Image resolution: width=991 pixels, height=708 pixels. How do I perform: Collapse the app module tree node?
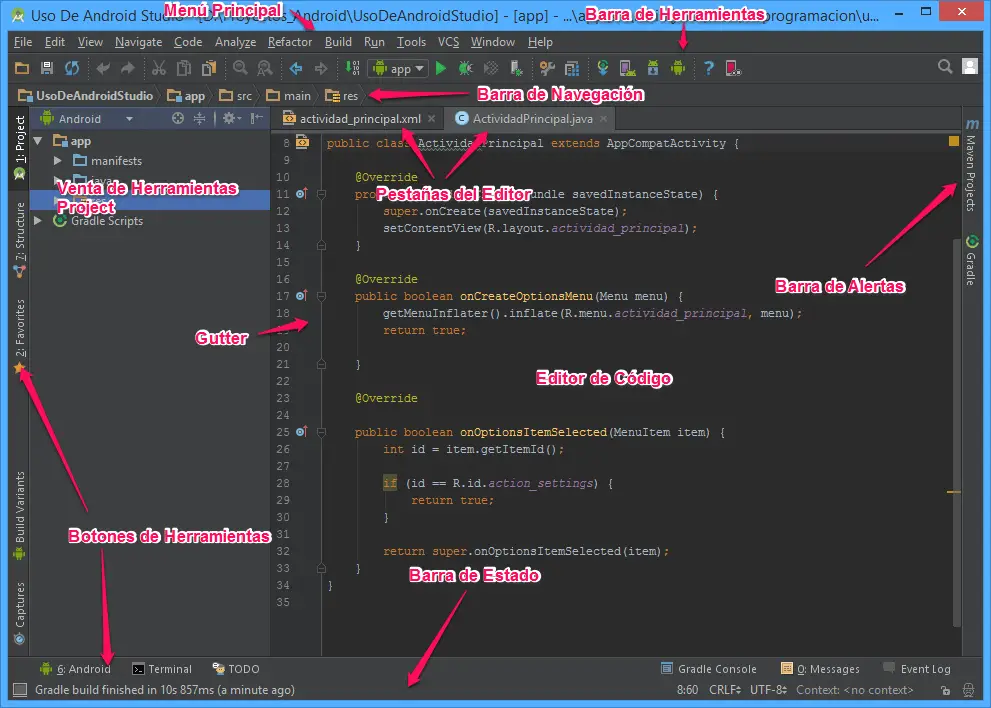point(38,141)
